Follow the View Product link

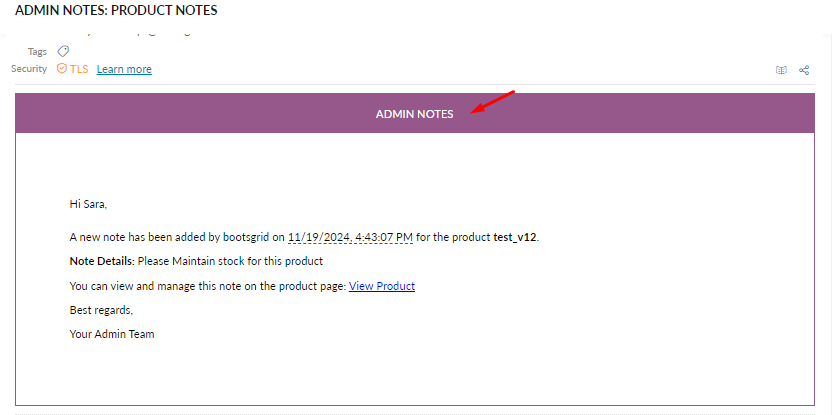(382, 286)
